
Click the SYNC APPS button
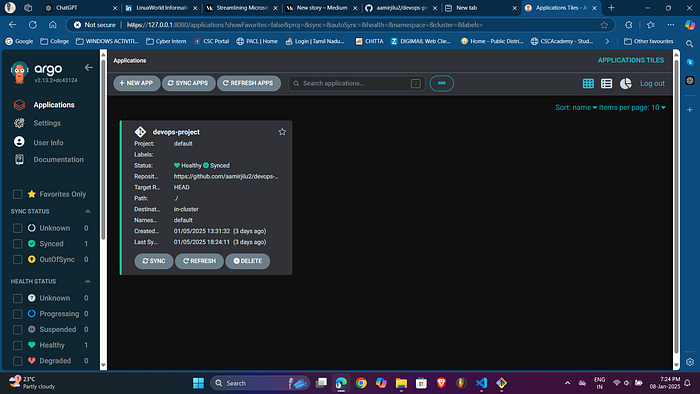coord(188,83)
